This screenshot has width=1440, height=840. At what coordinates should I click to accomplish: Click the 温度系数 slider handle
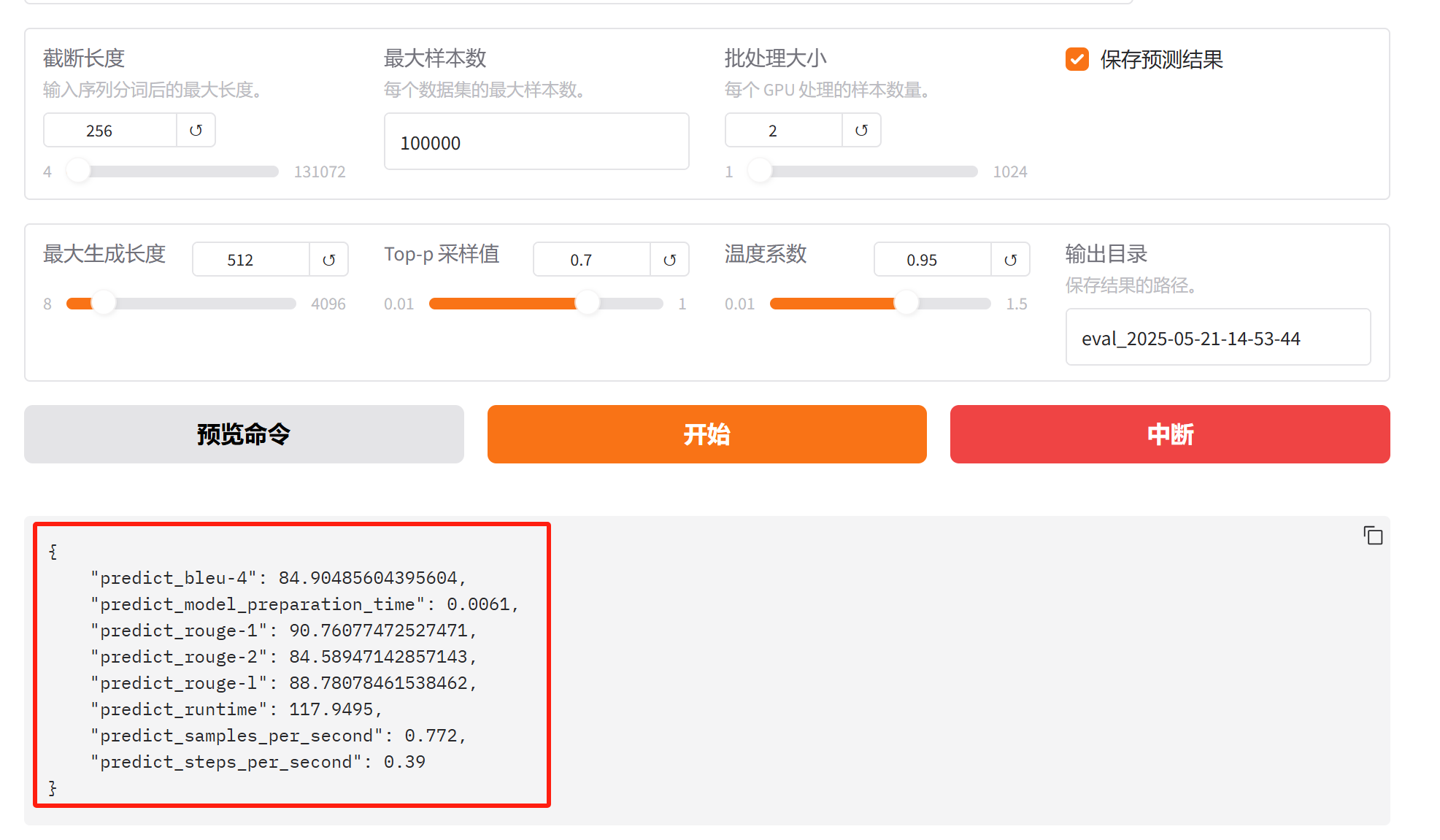906,303
